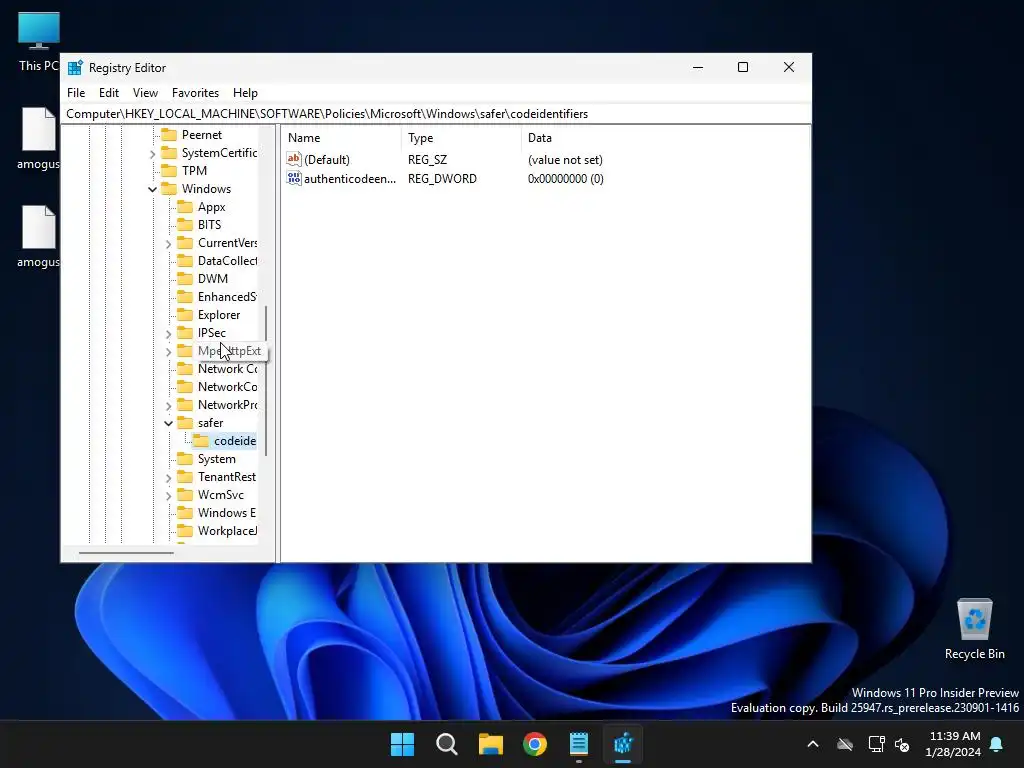Select the TPM folder icon
The width and height of the screenshot is (1024, 768).
[x=169, y=170]
